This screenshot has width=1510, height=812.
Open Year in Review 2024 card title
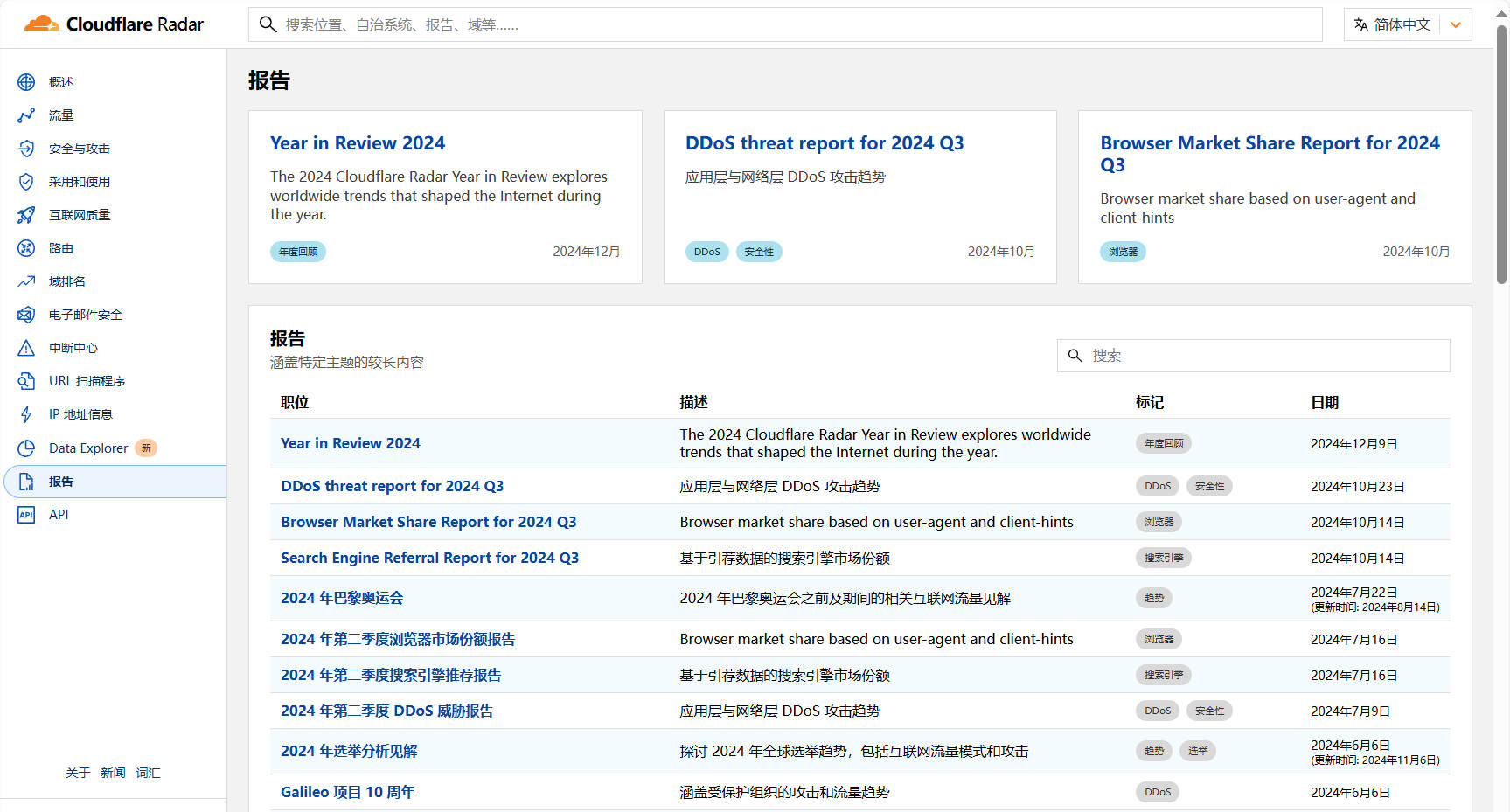click(x=358, y=143)
